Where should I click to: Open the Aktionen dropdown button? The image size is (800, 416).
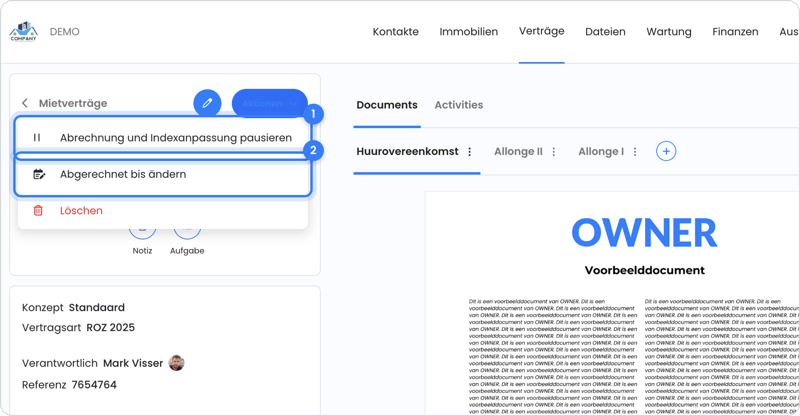coord(269,103)
